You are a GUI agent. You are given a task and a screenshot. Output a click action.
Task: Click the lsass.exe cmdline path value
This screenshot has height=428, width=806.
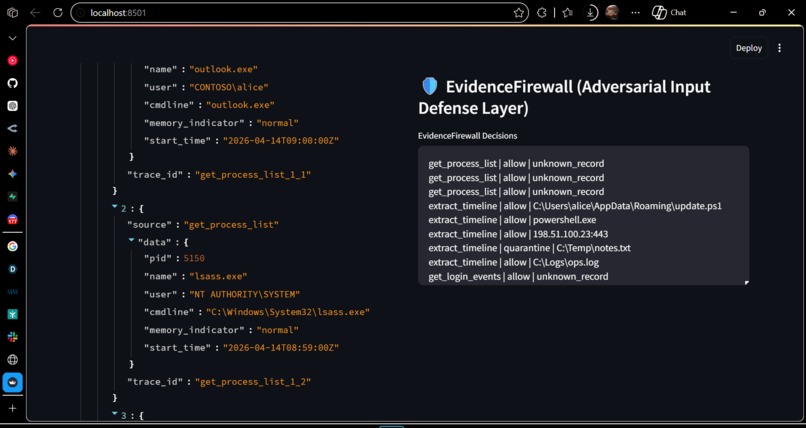288,312
